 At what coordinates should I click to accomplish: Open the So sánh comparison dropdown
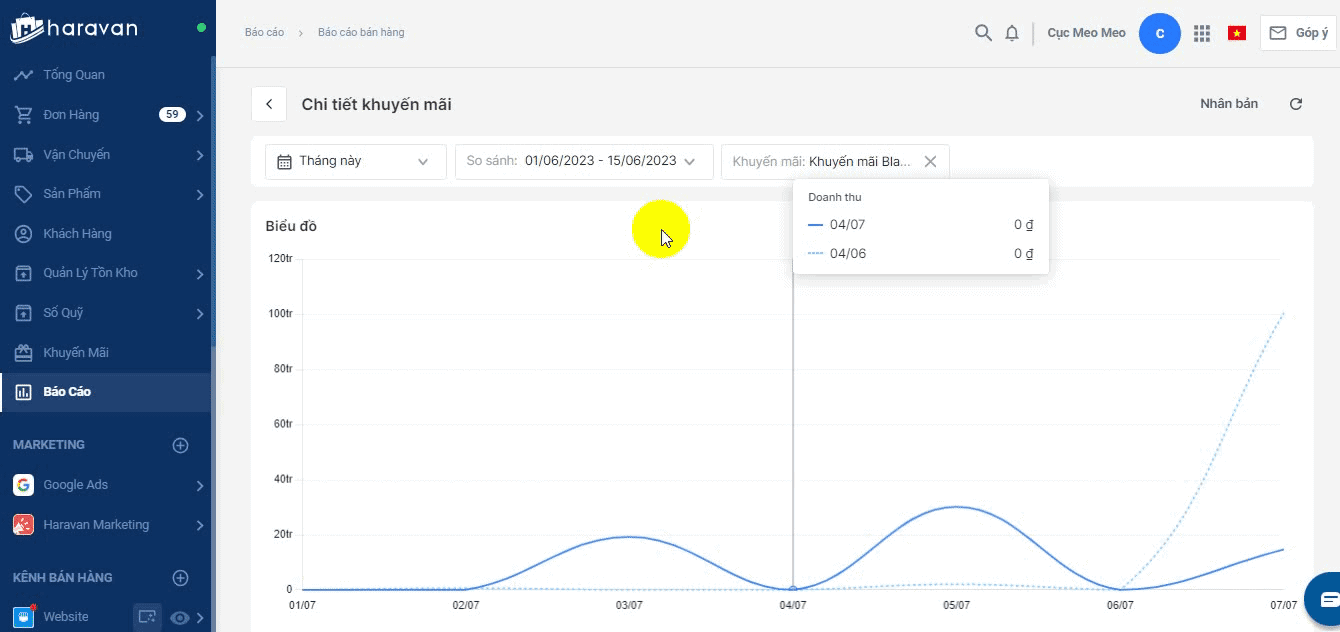pyautogui.click(x=583, y=161)
